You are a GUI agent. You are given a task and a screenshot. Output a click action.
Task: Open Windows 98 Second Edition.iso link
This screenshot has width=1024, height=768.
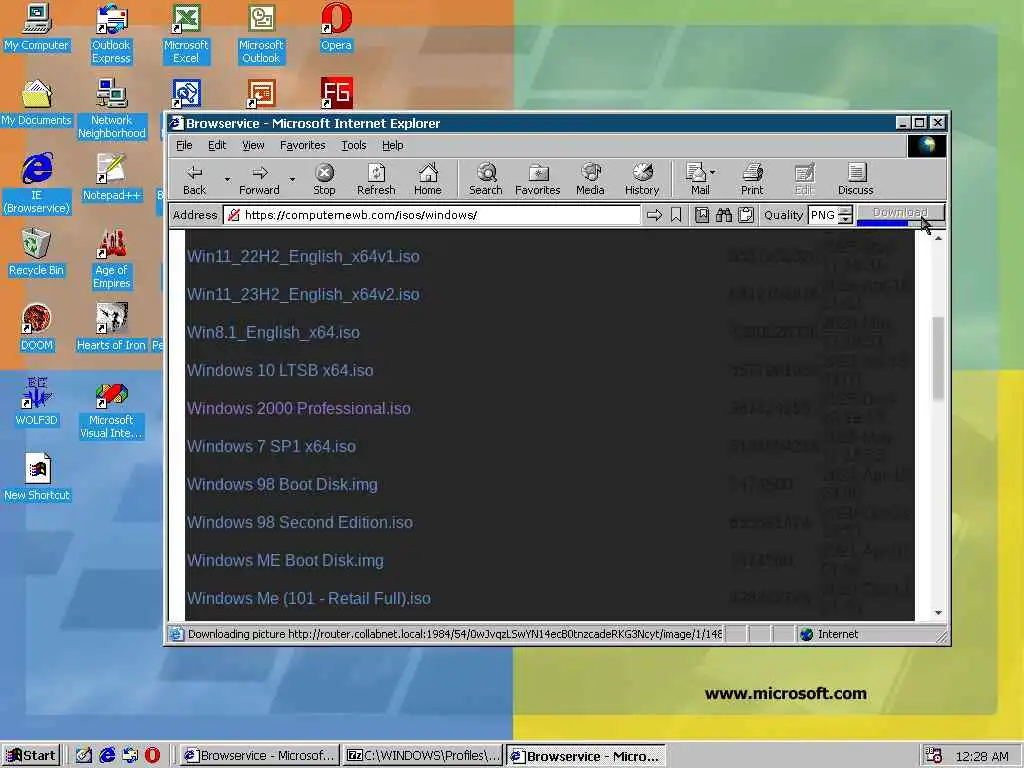tap(300, 522)
